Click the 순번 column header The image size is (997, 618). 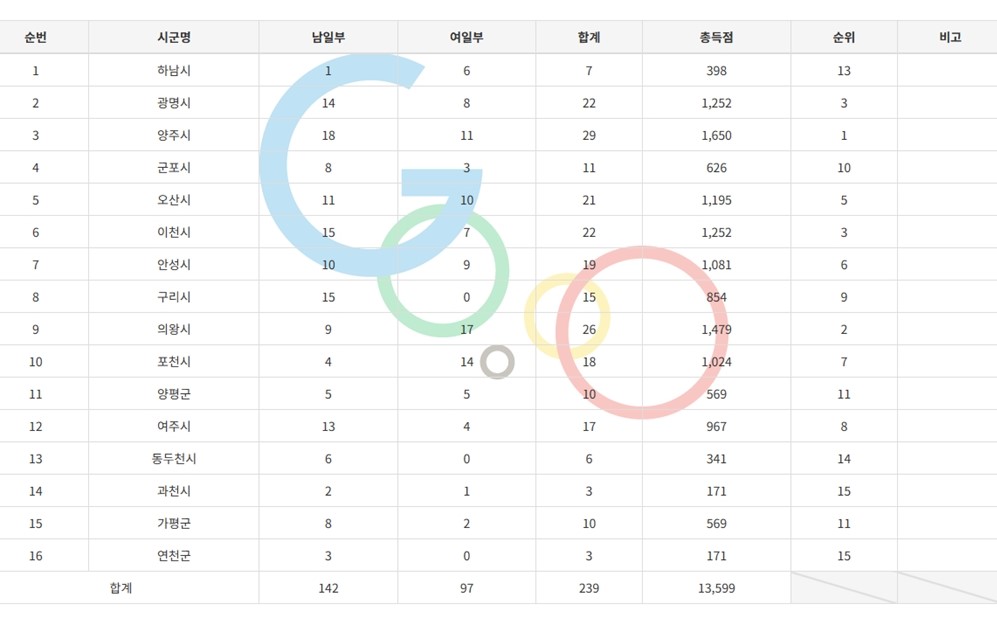pyautogui.click(x=36, y=38)
